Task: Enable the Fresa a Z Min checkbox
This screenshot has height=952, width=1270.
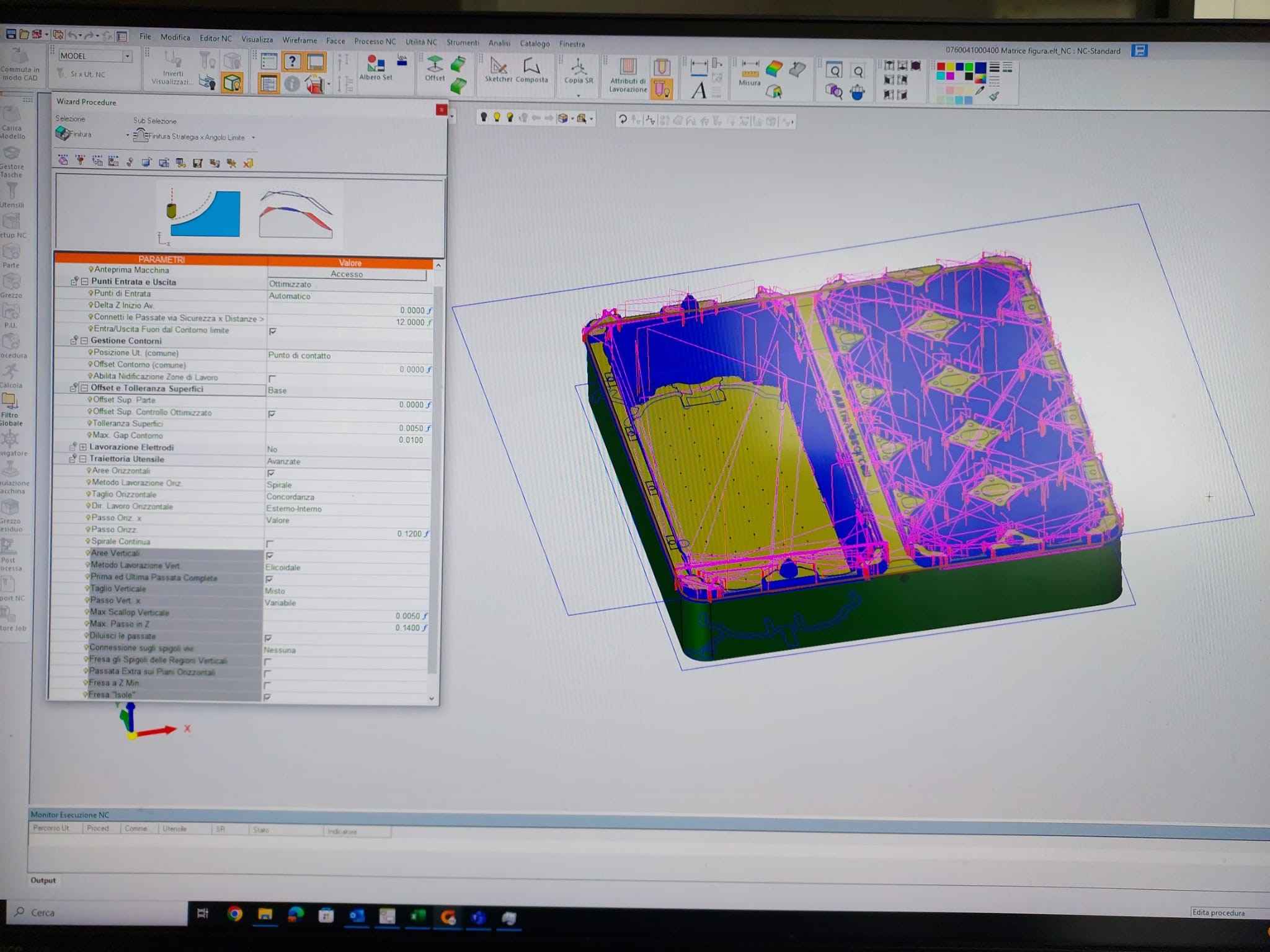Action: pyautogui.click(x=268, y=685)
